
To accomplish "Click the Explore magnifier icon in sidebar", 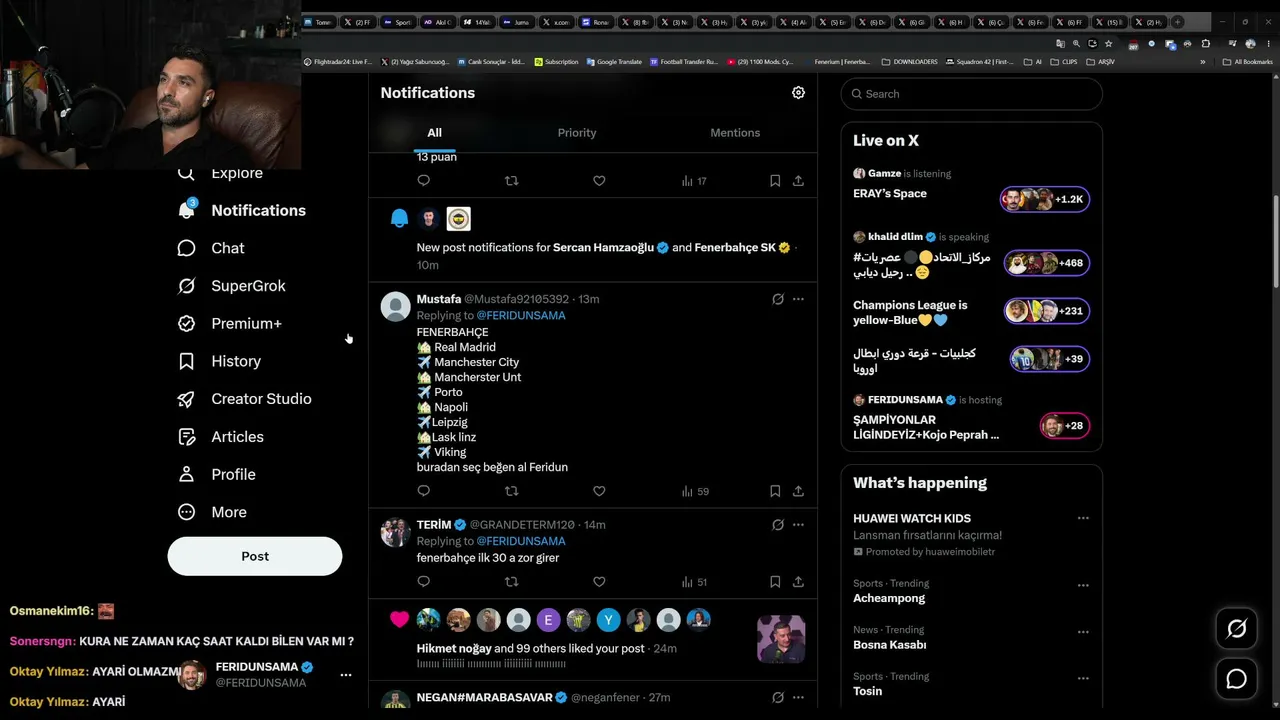I will click(186, 173).
